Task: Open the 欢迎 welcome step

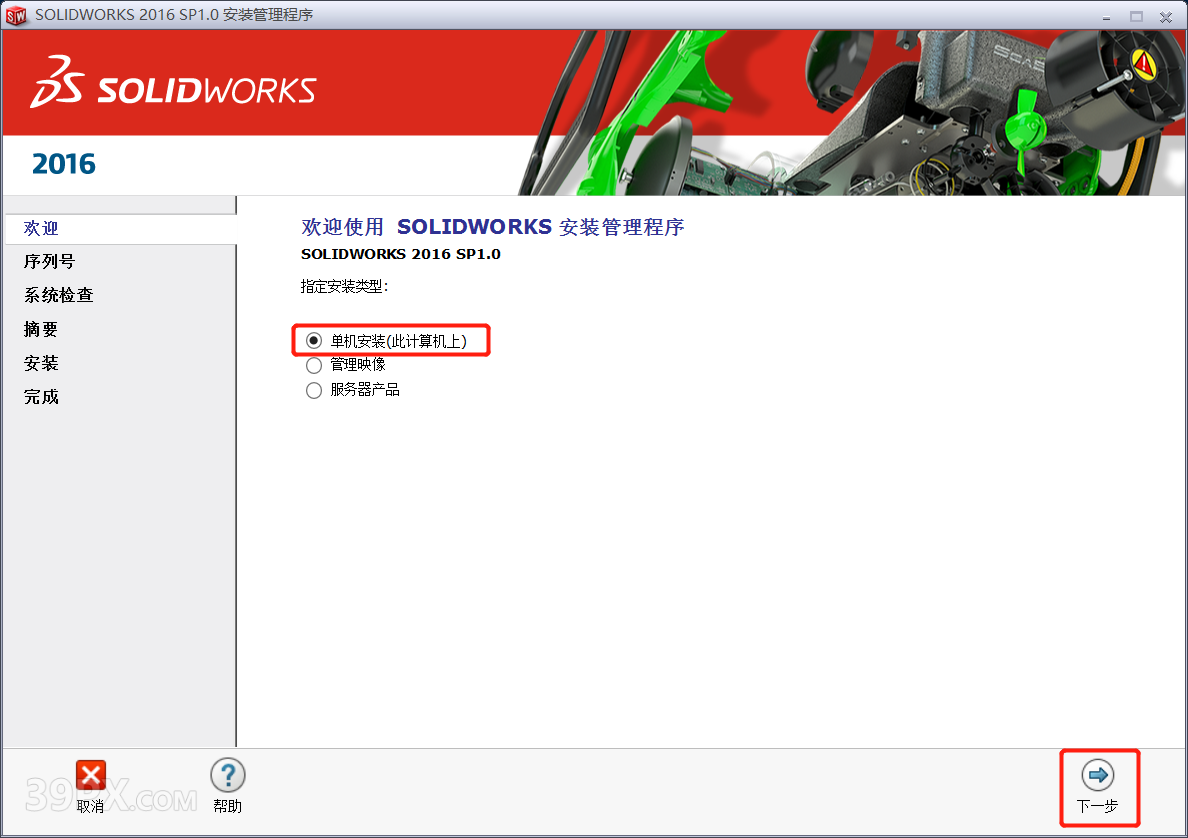Action: (40, 228)
